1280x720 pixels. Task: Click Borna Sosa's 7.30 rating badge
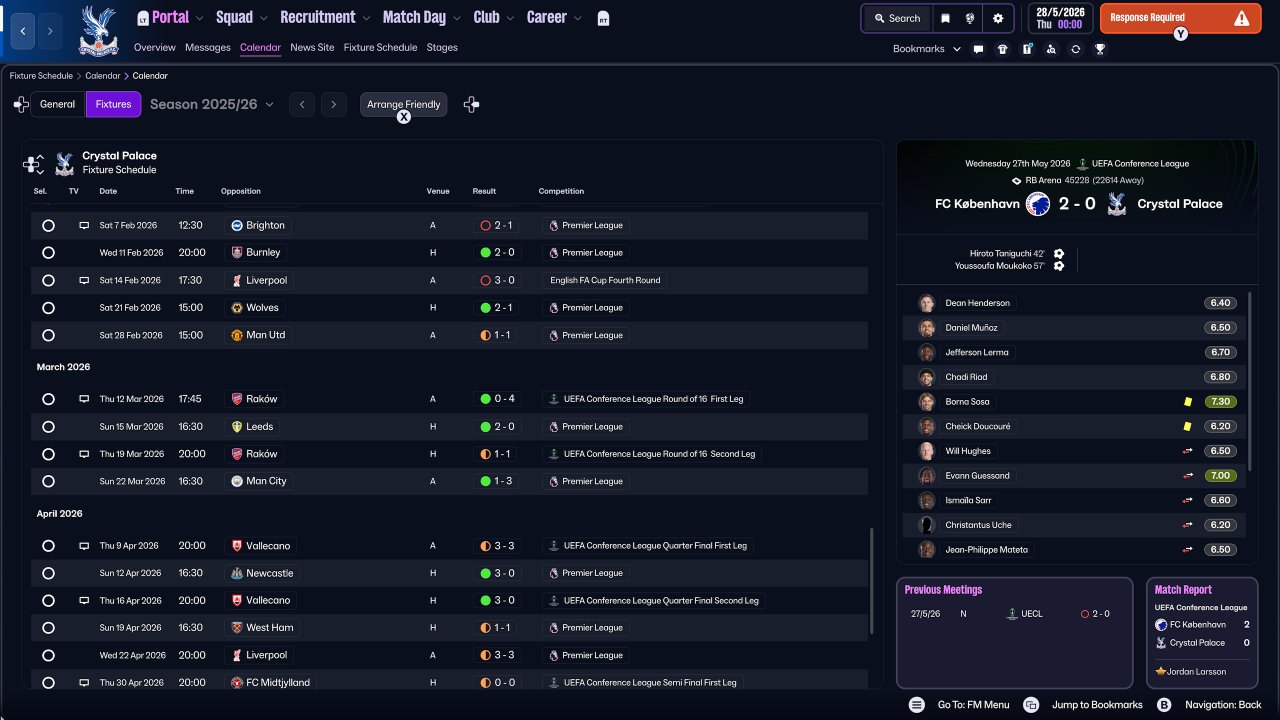pyautogui.click(x=1221, y=402)
